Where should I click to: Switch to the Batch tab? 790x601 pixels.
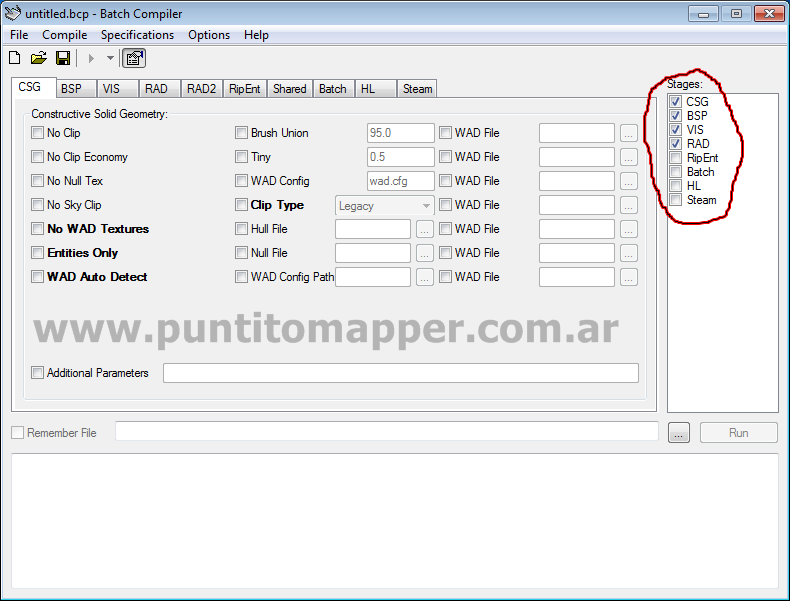click(x=333, y=89)
